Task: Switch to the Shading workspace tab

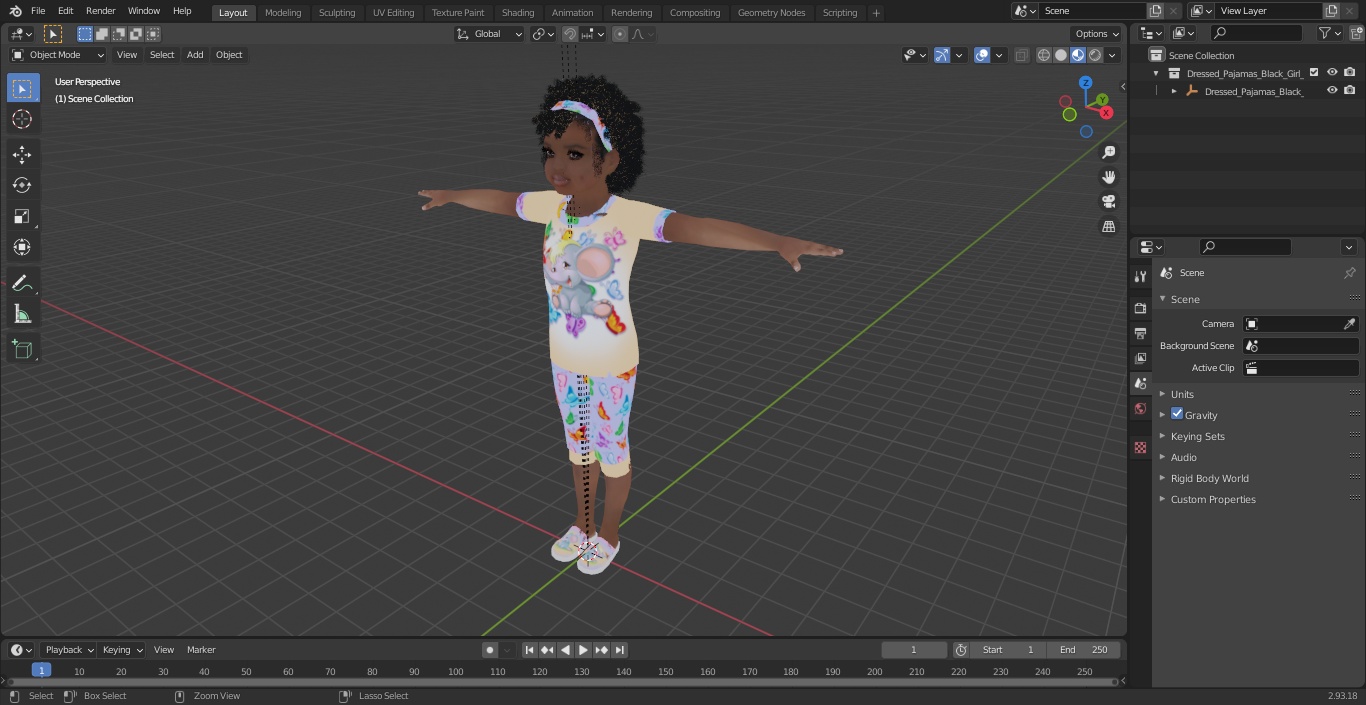Action: click(518, 12)
